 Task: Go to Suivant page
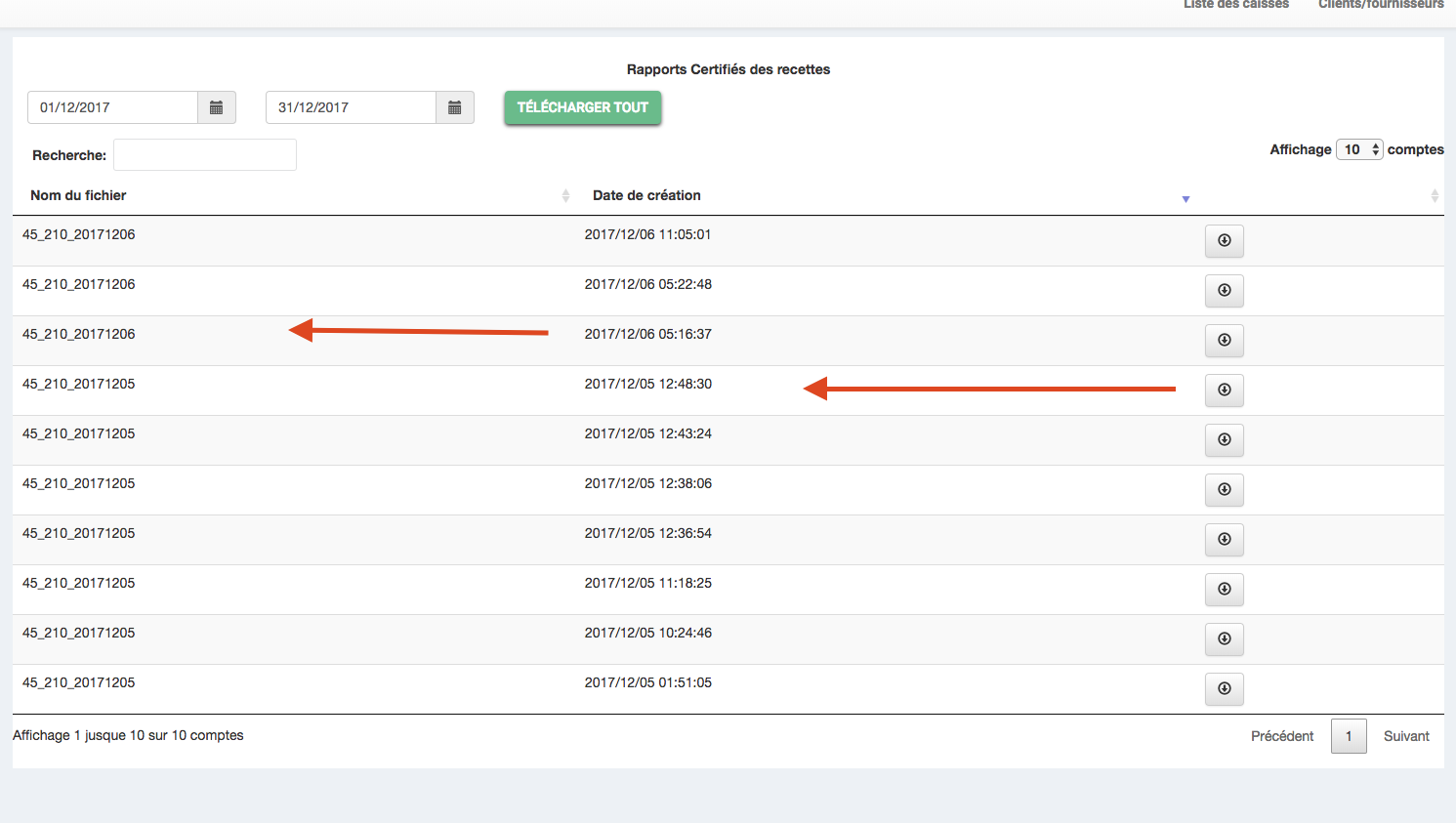(x=1405, y=736)
